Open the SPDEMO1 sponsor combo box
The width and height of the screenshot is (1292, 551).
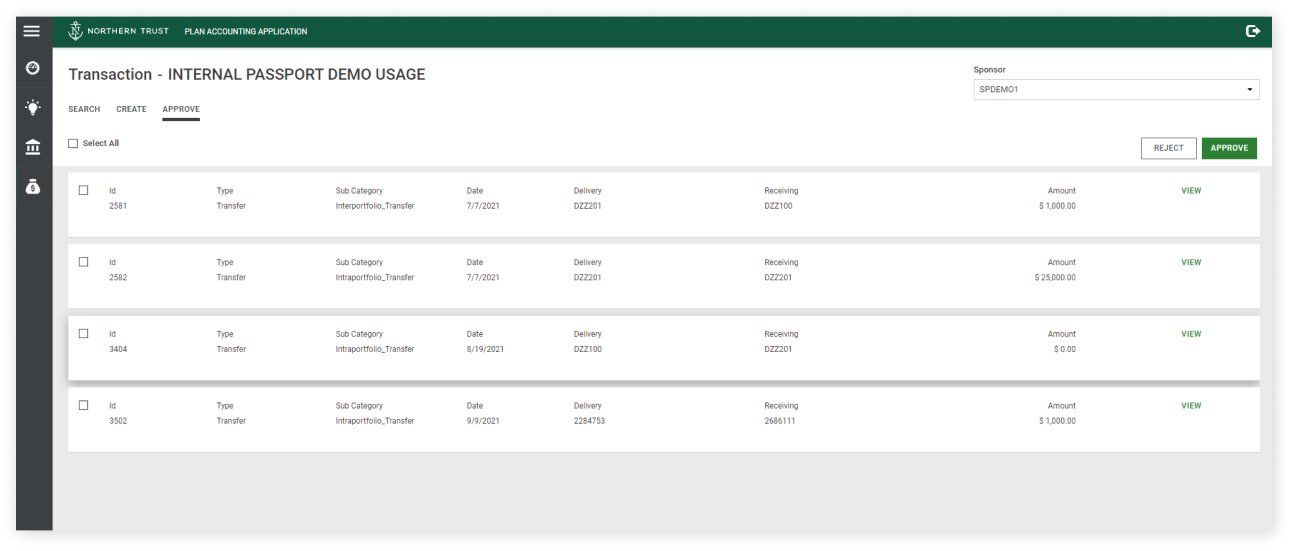[1108, 90]
